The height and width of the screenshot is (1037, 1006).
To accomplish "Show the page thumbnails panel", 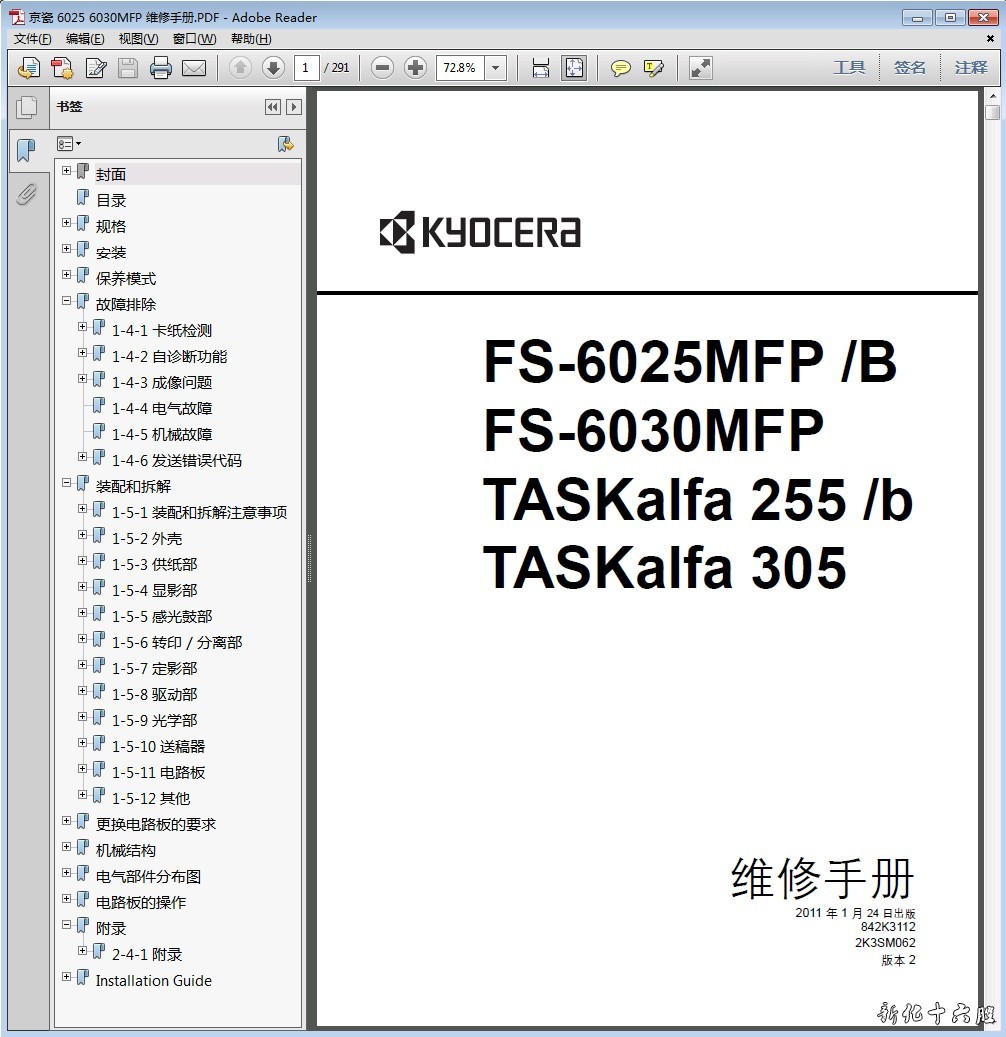I will [26, 107].
